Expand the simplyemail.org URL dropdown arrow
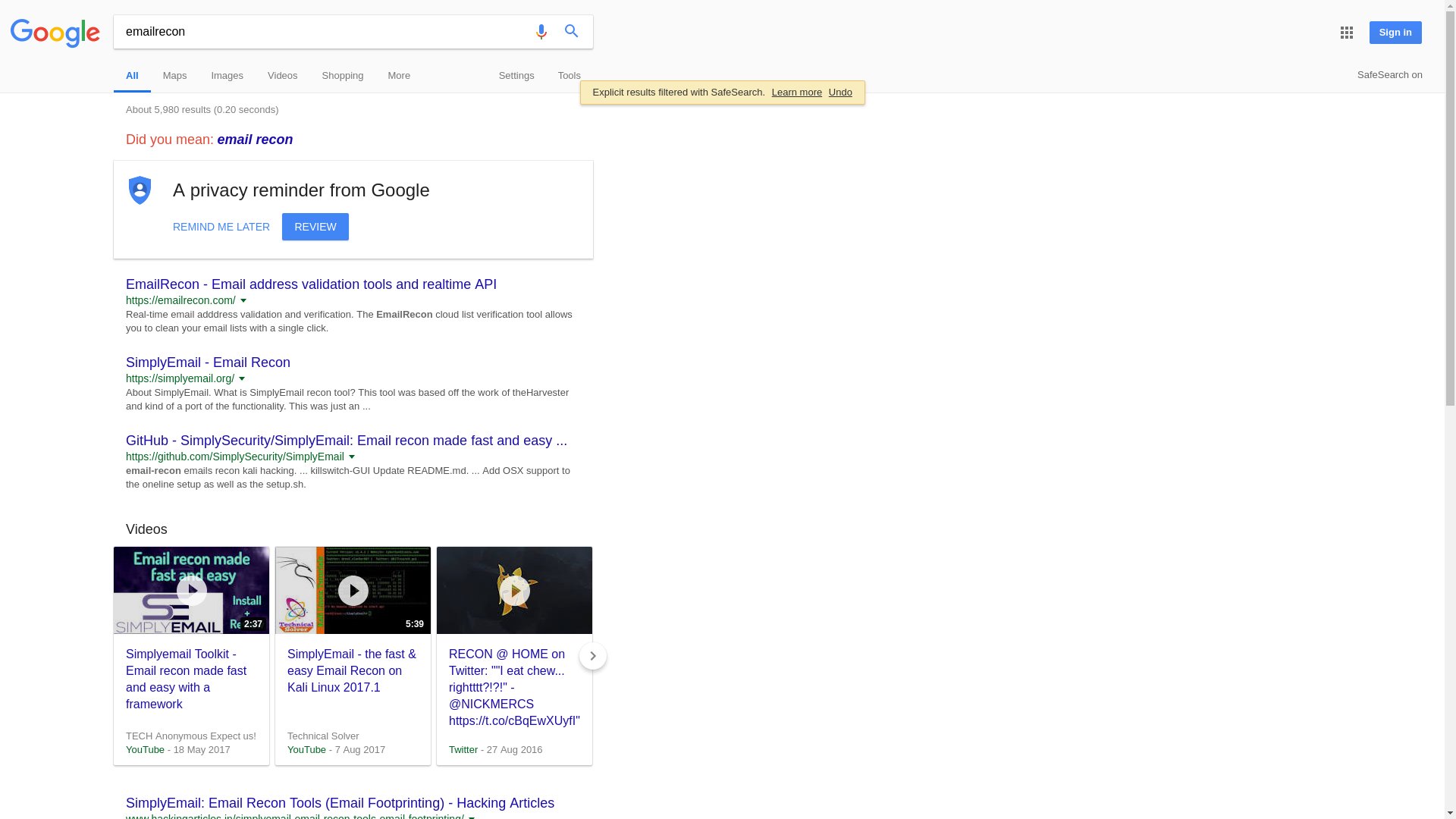The height and width of the screenshot is (819, 1456). [x=242, y=379]
